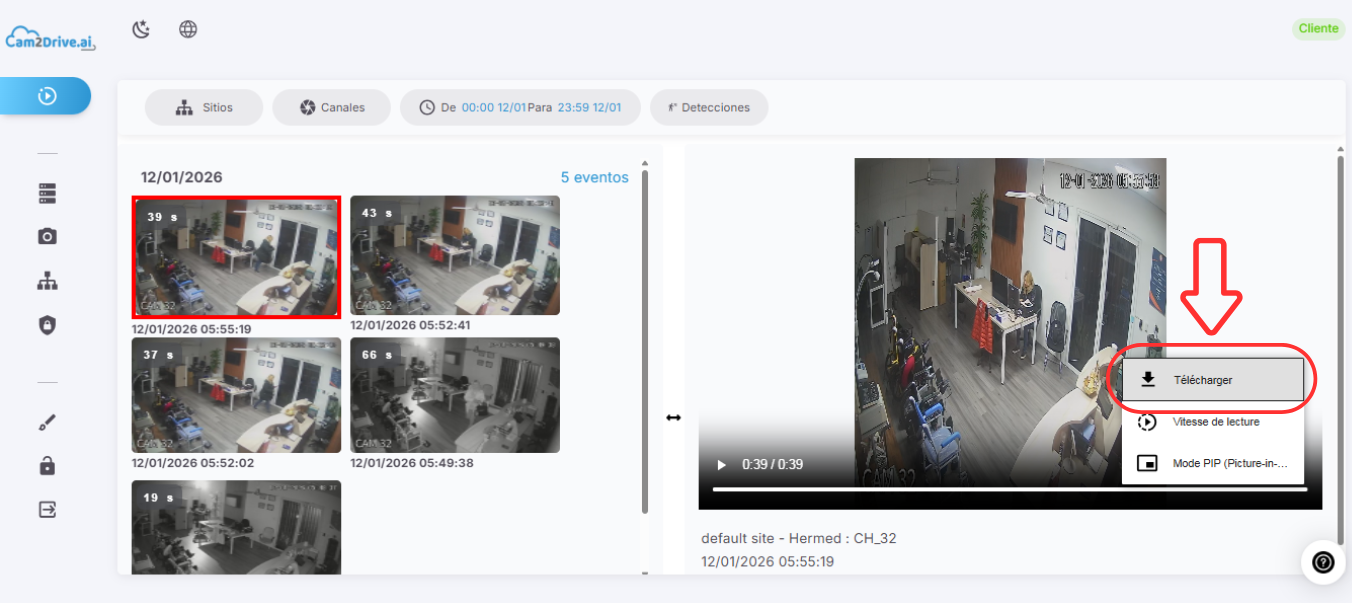Go to the camera section in sidebar

pyautogui.click(x=47, y=236)
